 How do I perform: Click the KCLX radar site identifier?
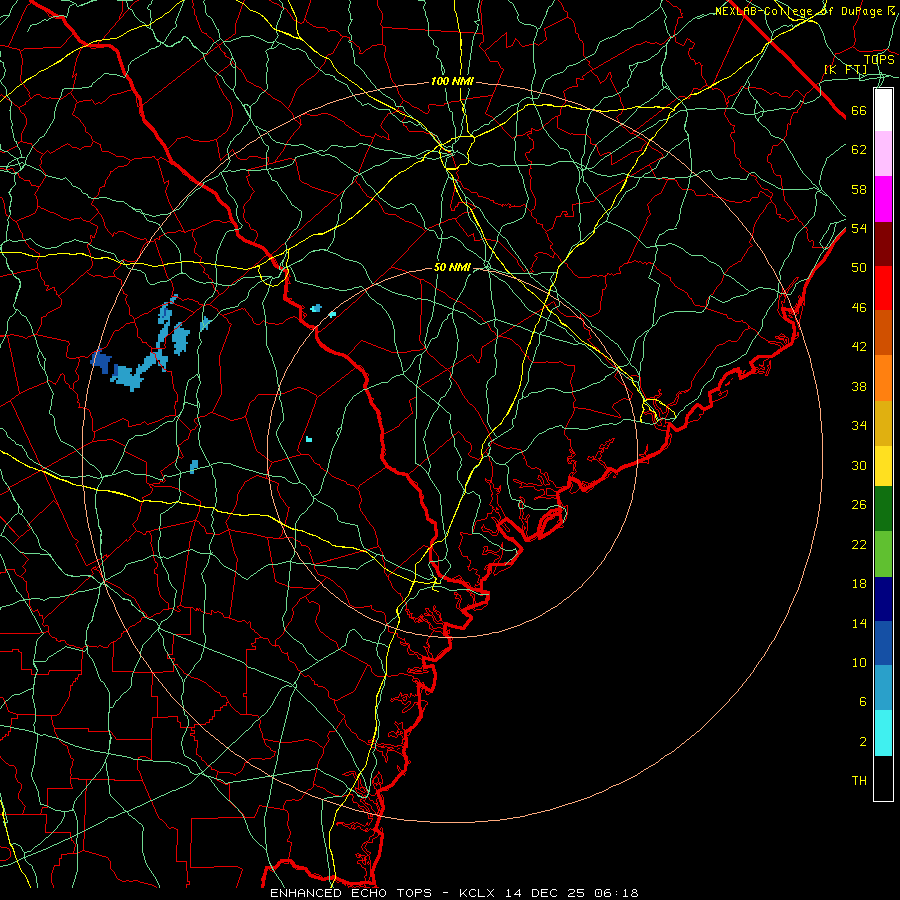click(478, 893)
